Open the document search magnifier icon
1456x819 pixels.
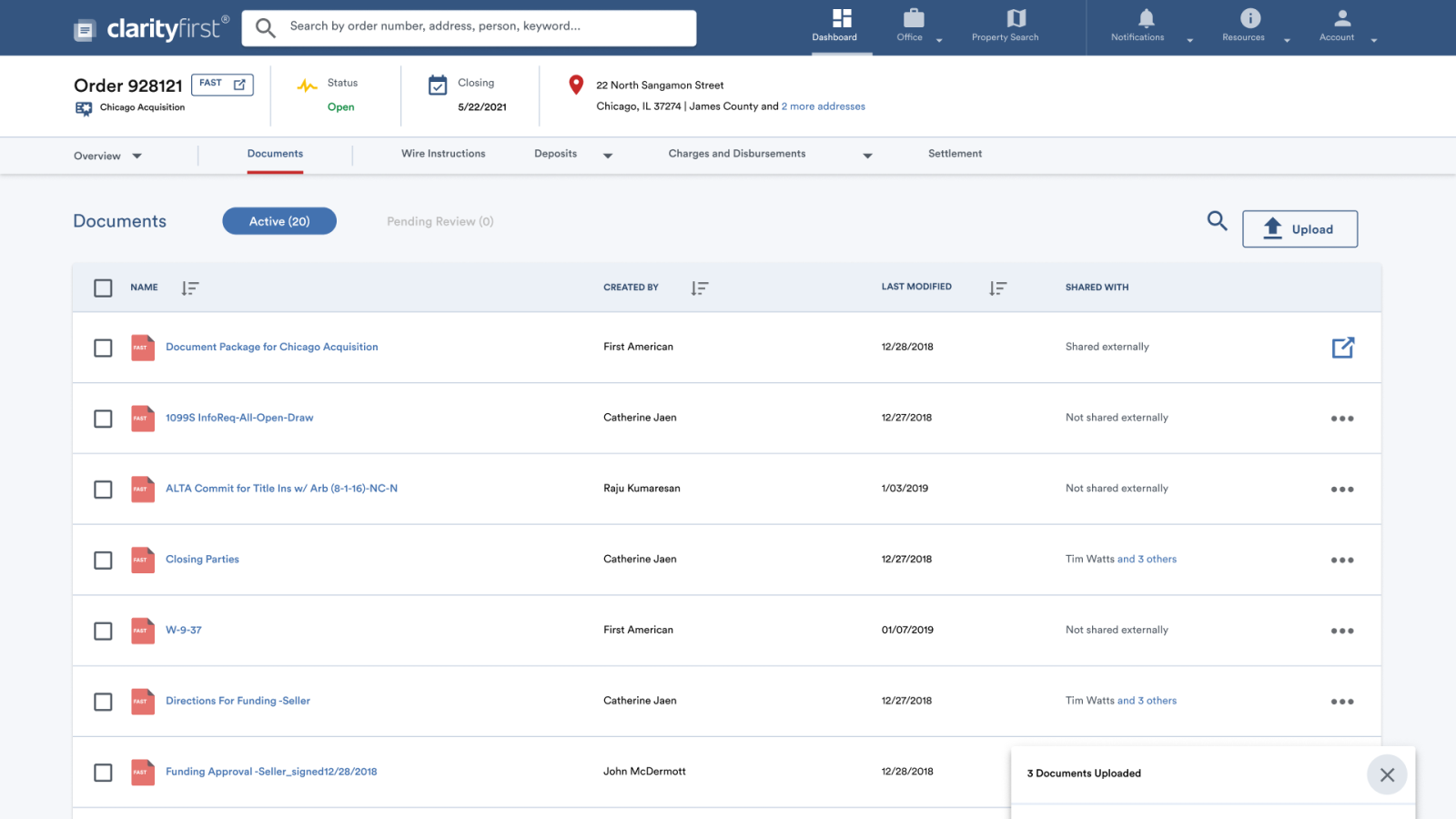[x=1217, y=221]
